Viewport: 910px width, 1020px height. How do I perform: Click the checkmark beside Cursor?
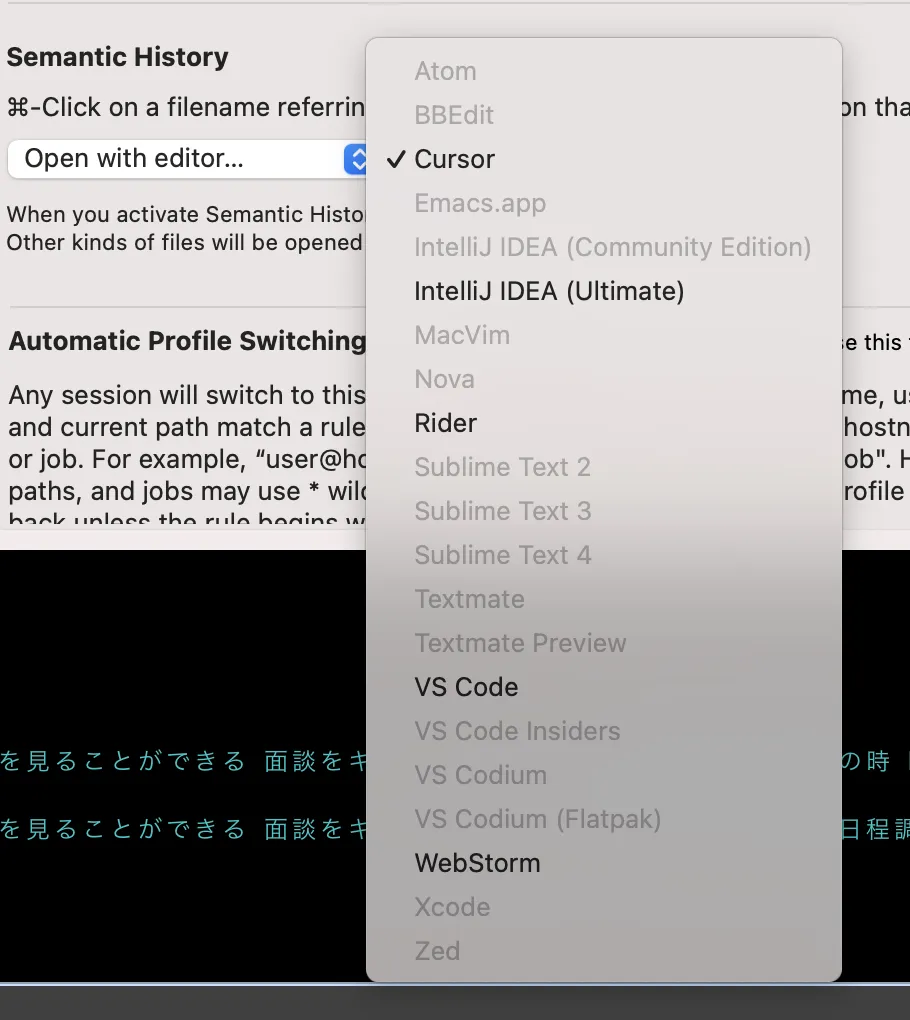pos(396,159)
